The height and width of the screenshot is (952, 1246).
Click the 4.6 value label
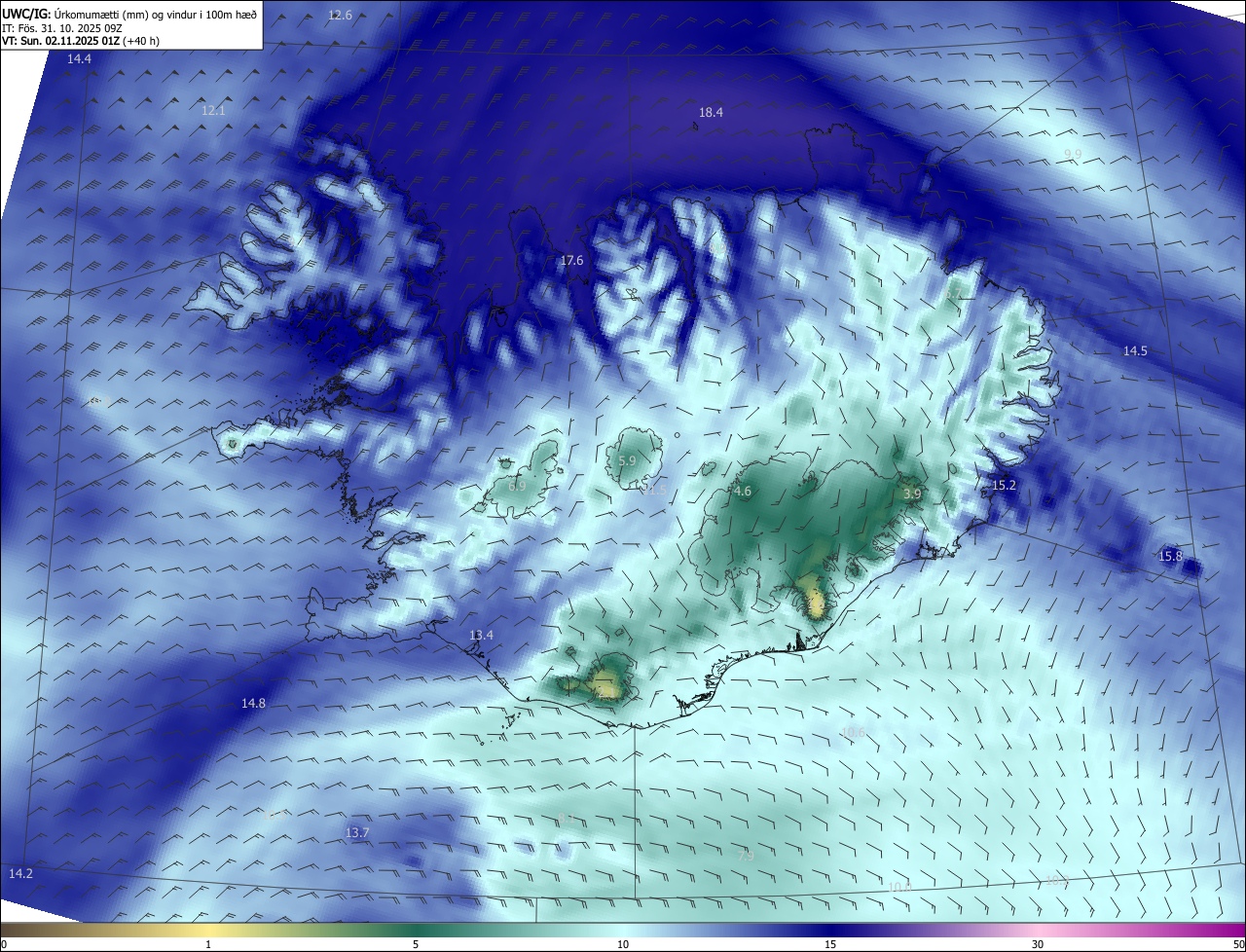(743, 493)
